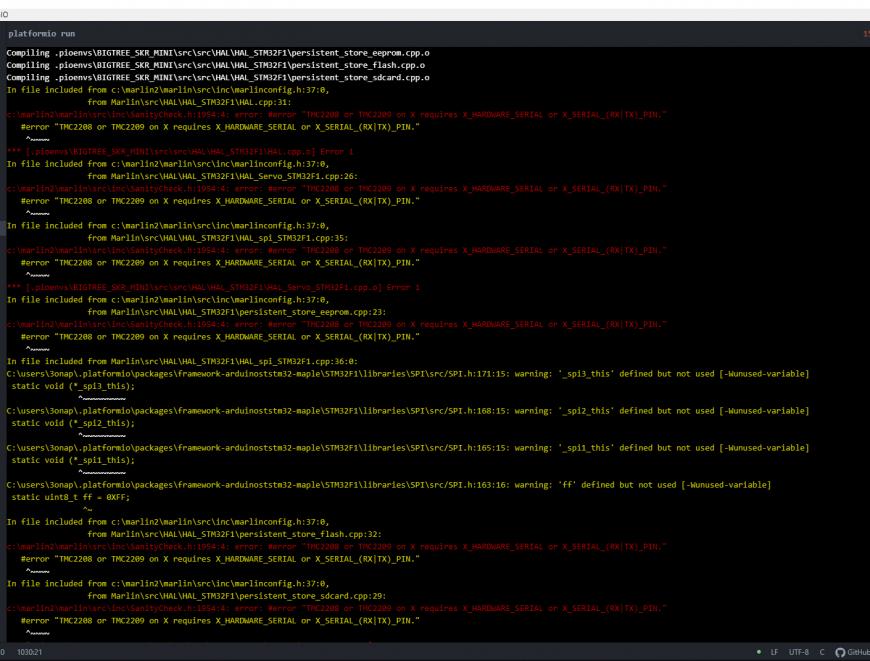Click the 'static uint8_t ff = 0XFF' line
The width and height of the screenshot is (870, 661).
(70, 497)
